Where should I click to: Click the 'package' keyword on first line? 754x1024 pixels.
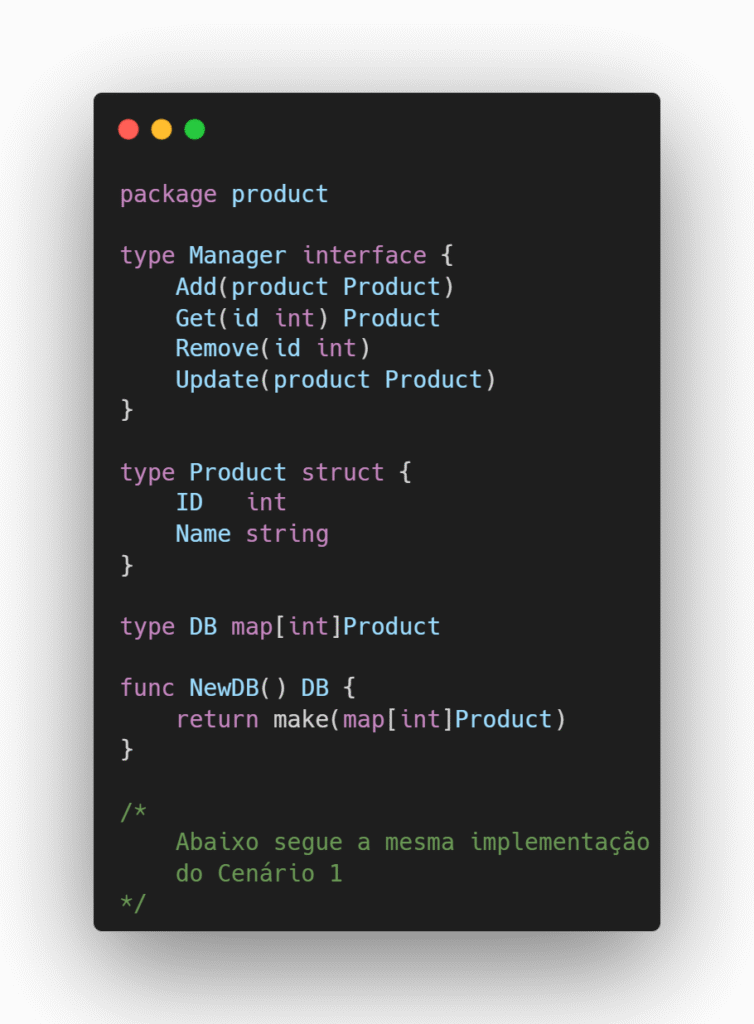168,194
